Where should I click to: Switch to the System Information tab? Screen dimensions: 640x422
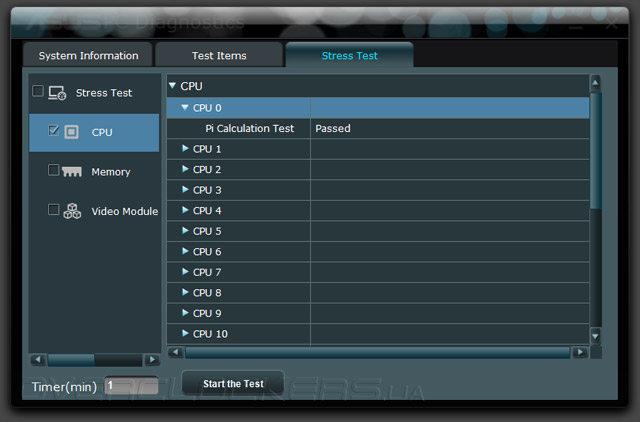coord(88,55)
